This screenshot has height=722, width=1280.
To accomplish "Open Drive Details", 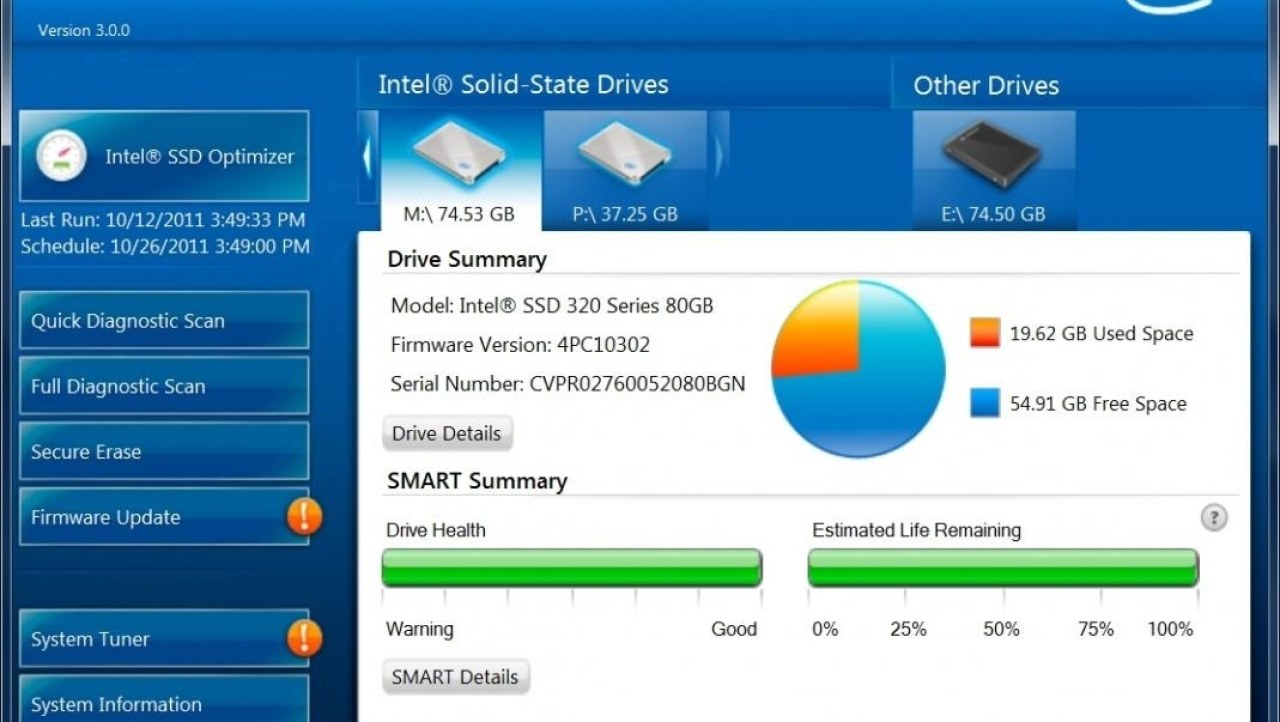I will point(447,433).
